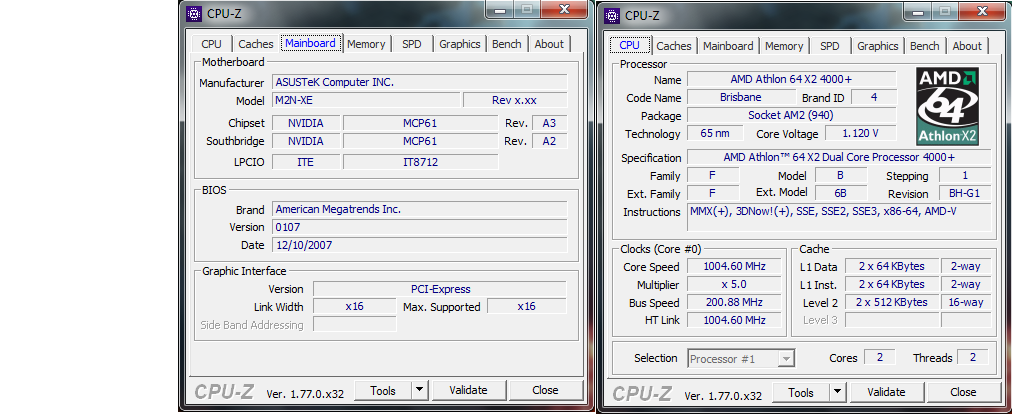Click motherboard model value M2N-XE
The height and width of the screenshot is (417, 1012).
pos(366,100)
